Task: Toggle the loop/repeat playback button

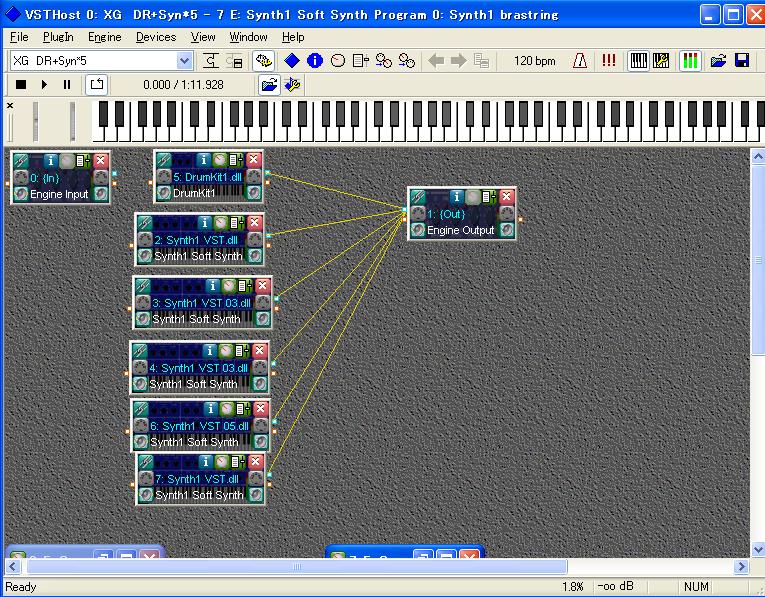Action: 95,85
